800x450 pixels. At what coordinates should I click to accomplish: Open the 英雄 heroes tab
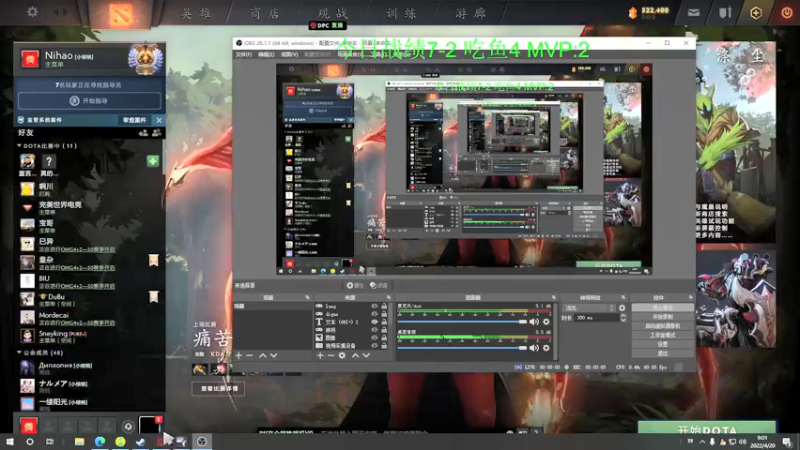197,13
